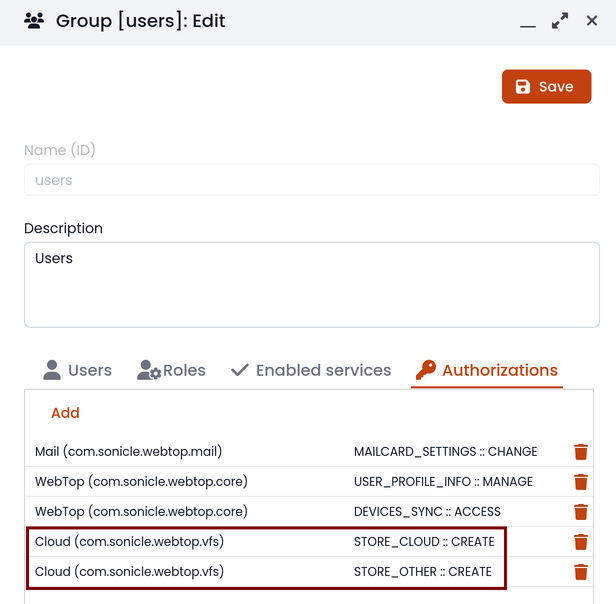Click the Name (ID) field
The height and width of the screenshot is (604, 616).
click(312, 180)
